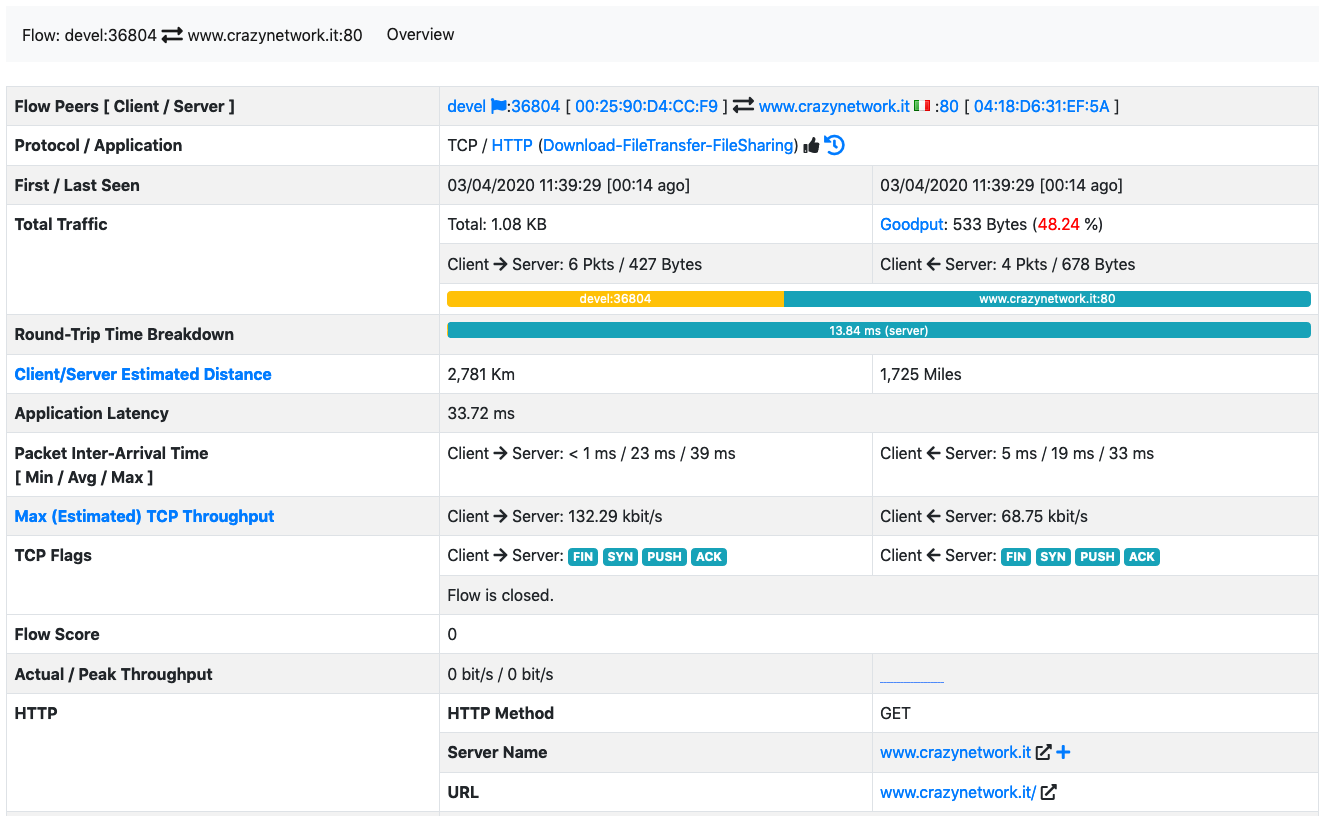Click client port 36804 link
1324x816 pixels.
[x=535, y=106]
